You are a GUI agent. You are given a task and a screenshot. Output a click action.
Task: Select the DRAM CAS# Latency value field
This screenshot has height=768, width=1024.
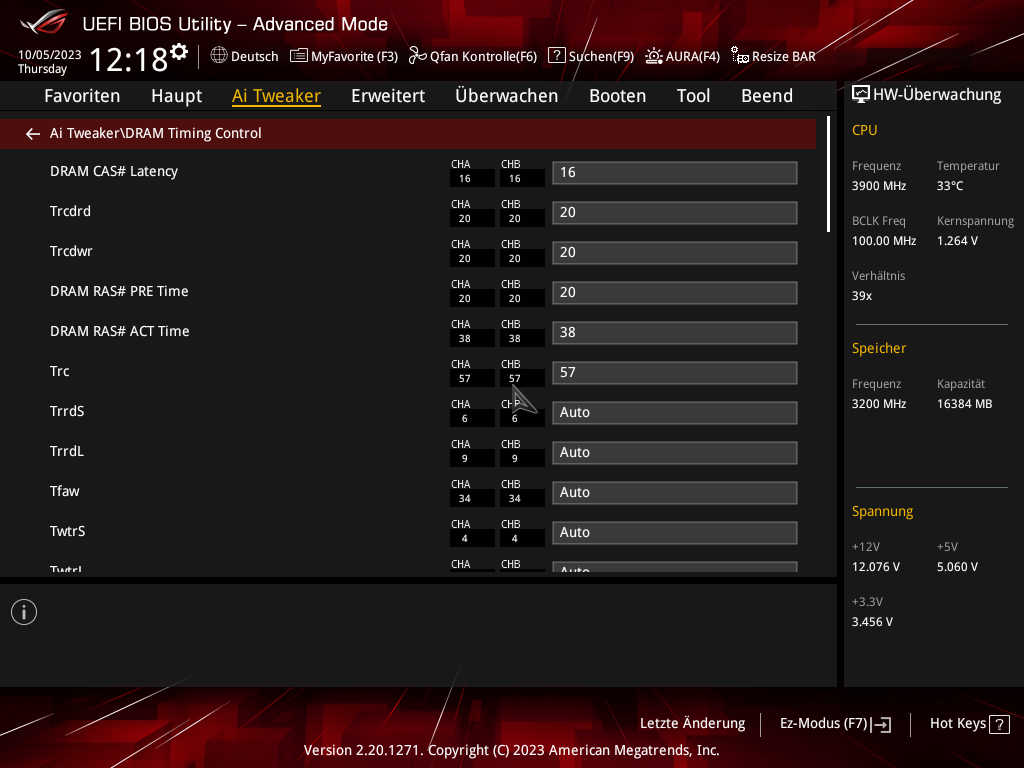click(675, 172)
